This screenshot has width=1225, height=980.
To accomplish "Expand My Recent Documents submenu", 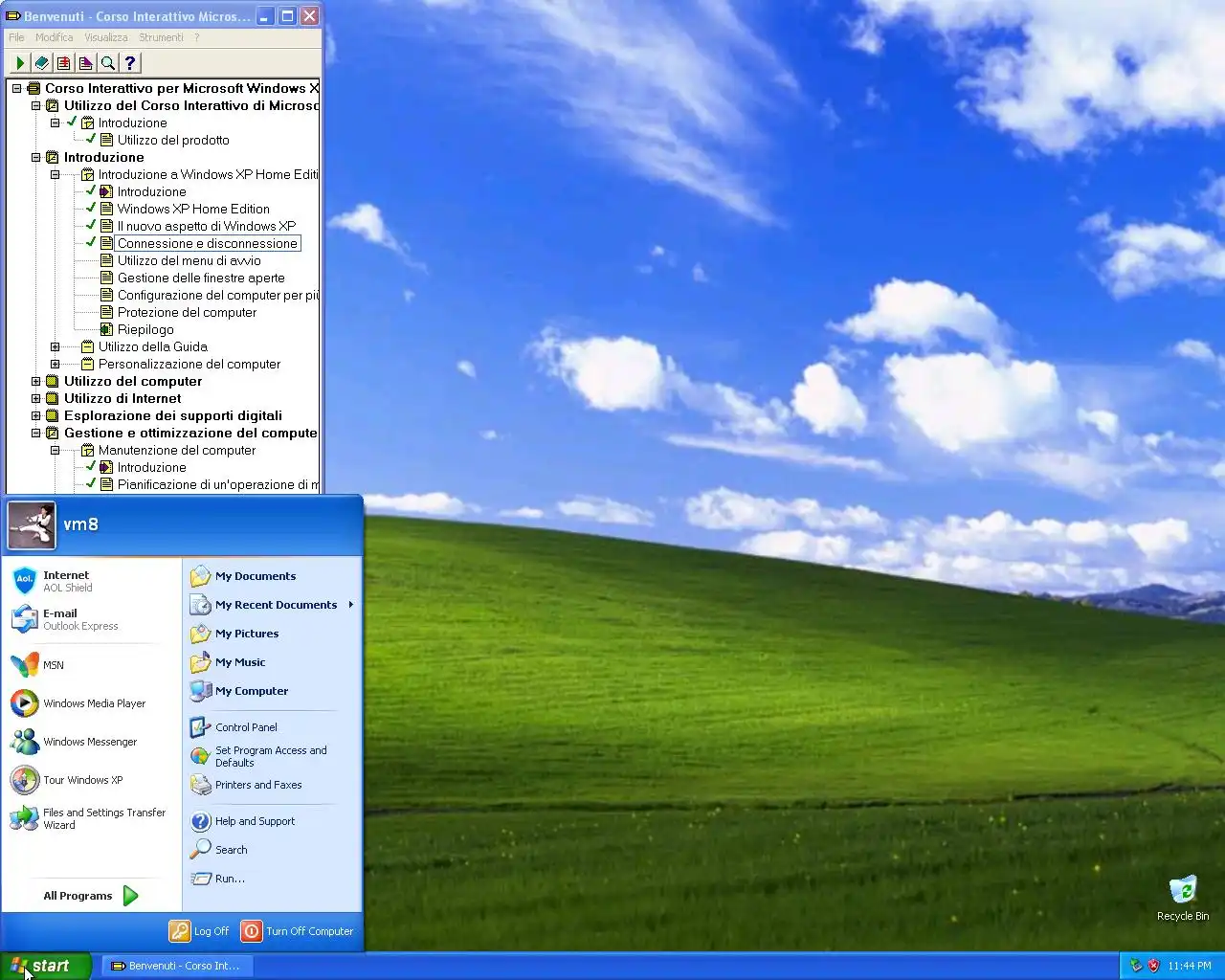I will (273, 605).
